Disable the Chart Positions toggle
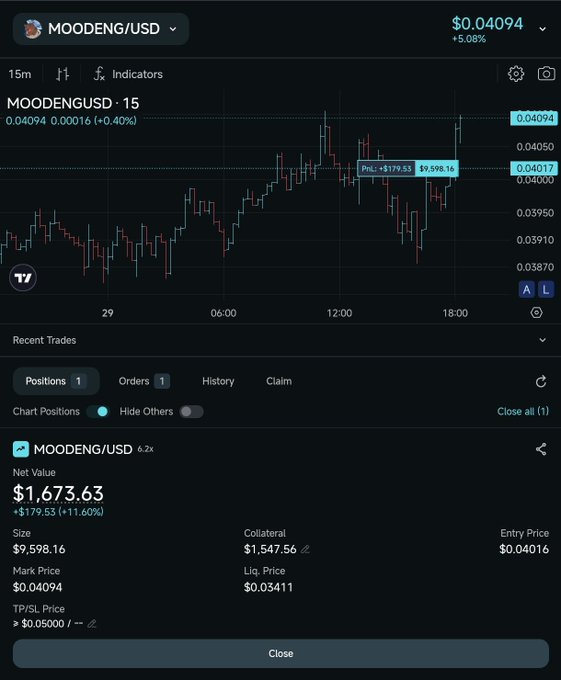Viewport: 561px width, 680px height. click(98, 412)
